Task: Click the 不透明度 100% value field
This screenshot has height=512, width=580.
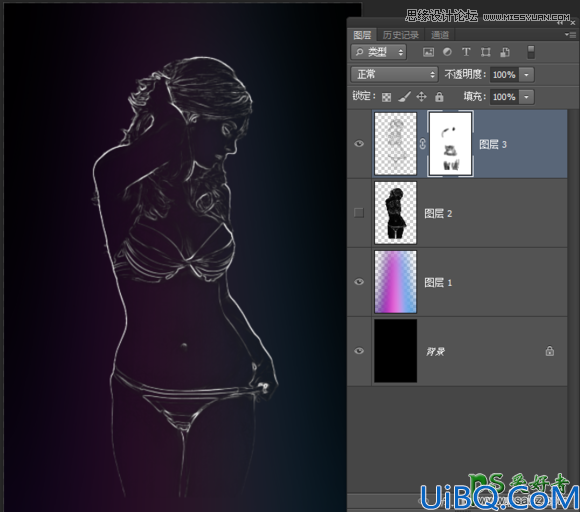Action: coord(504,75)
